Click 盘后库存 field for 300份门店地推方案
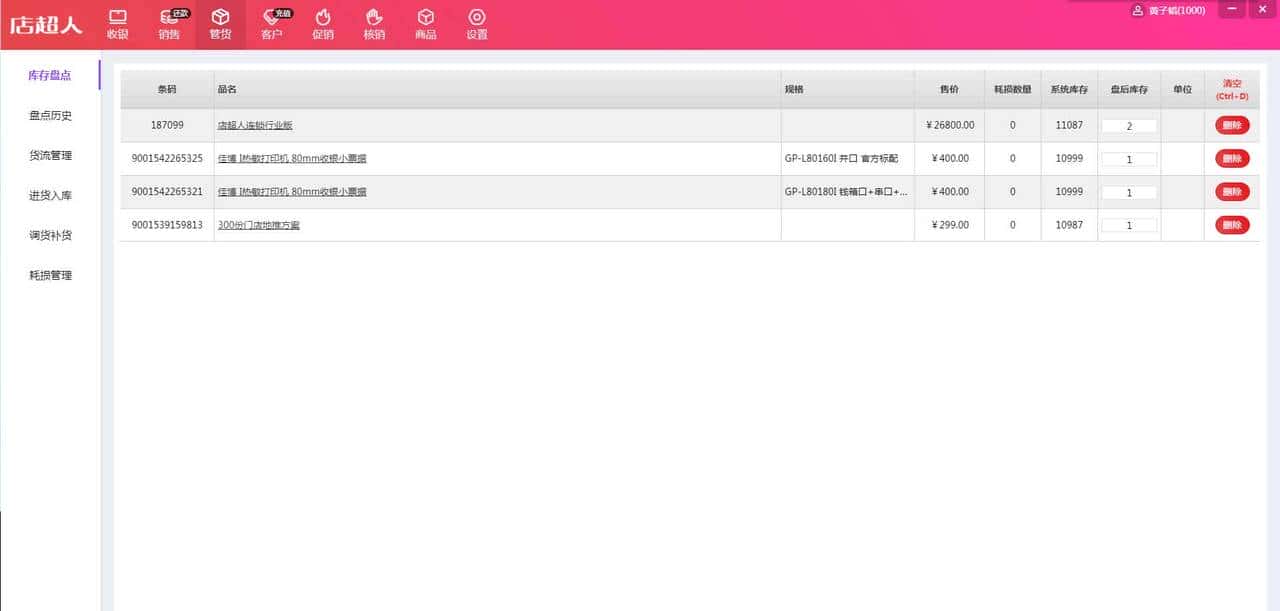This screenshot has height=611, width=1280. (1129, 225)
